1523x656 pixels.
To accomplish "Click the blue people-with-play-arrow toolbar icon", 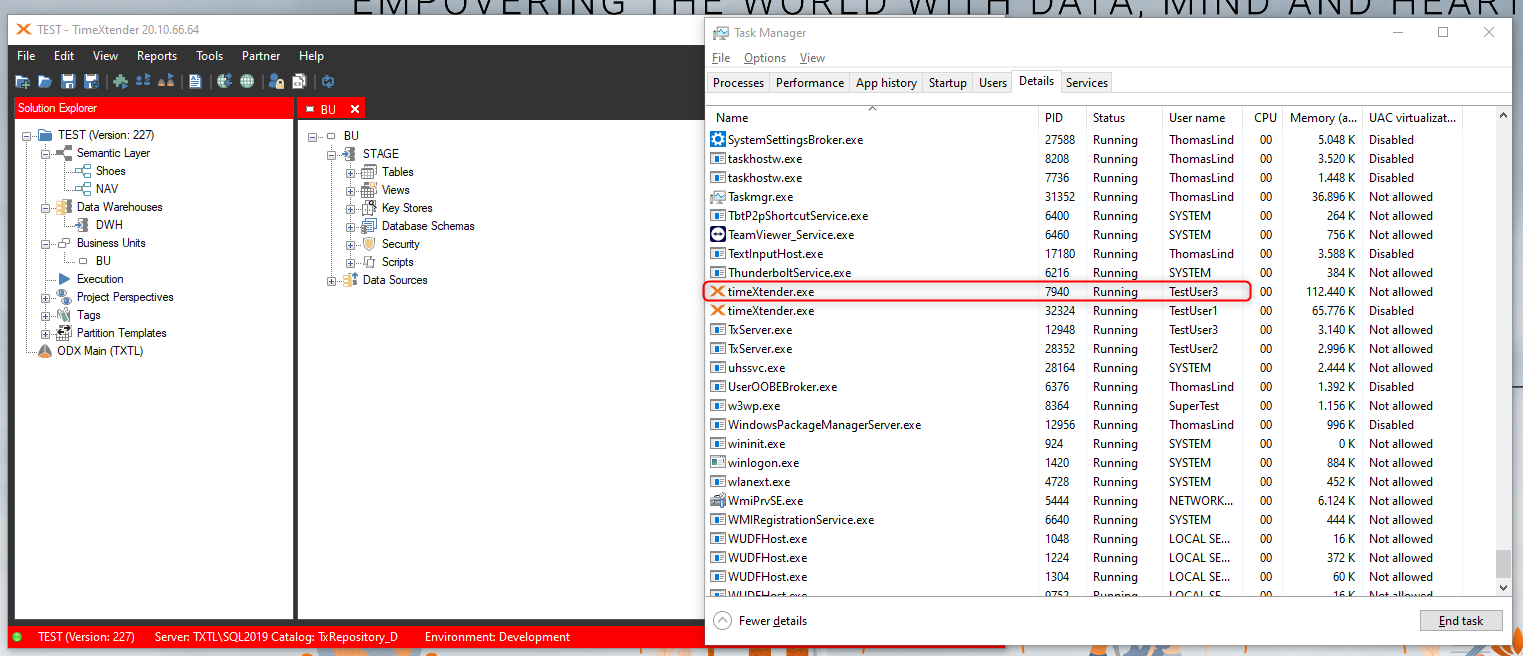I will (x=143, y=82).
